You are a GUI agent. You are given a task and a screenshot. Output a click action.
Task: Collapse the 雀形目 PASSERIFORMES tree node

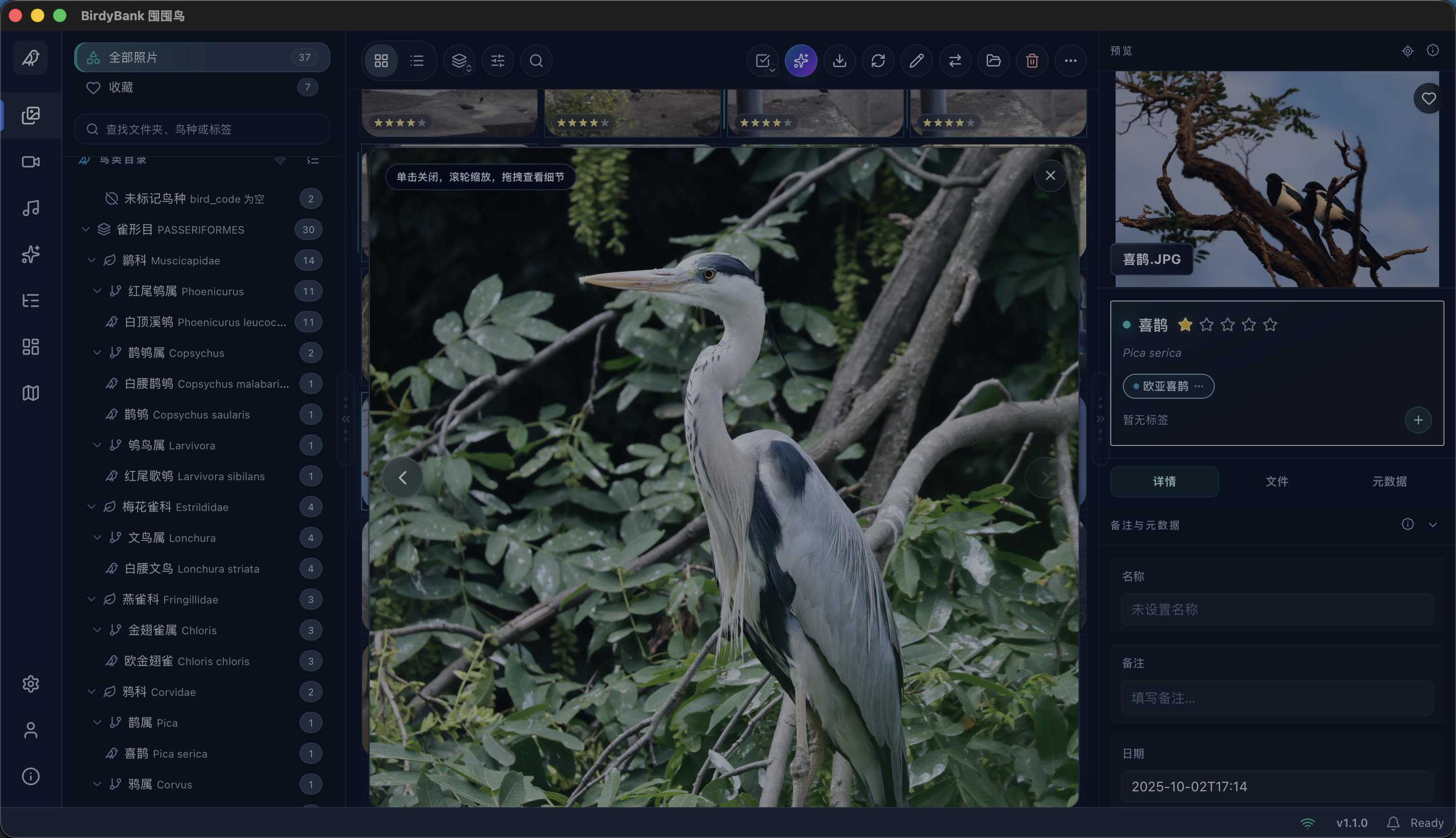coord(86,229)
